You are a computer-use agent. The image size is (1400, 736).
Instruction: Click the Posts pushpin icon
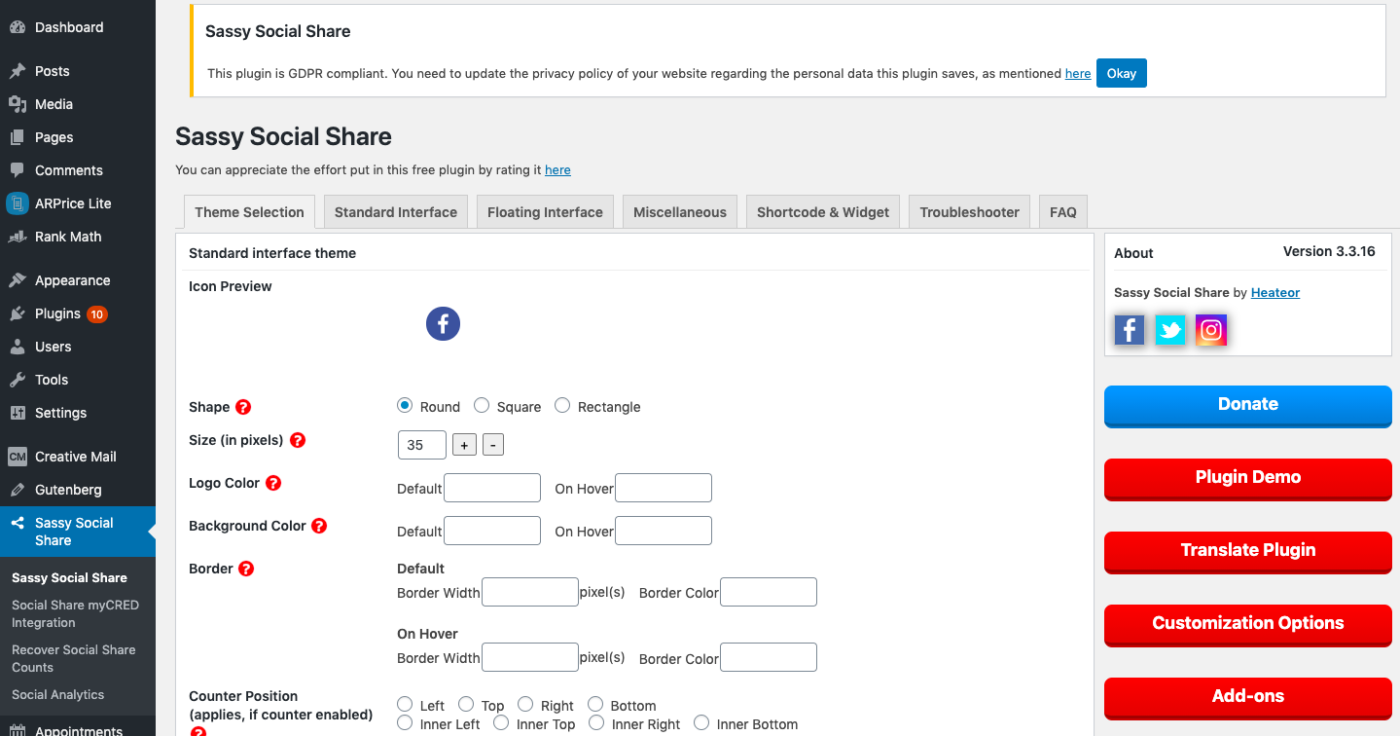(17, 71)
